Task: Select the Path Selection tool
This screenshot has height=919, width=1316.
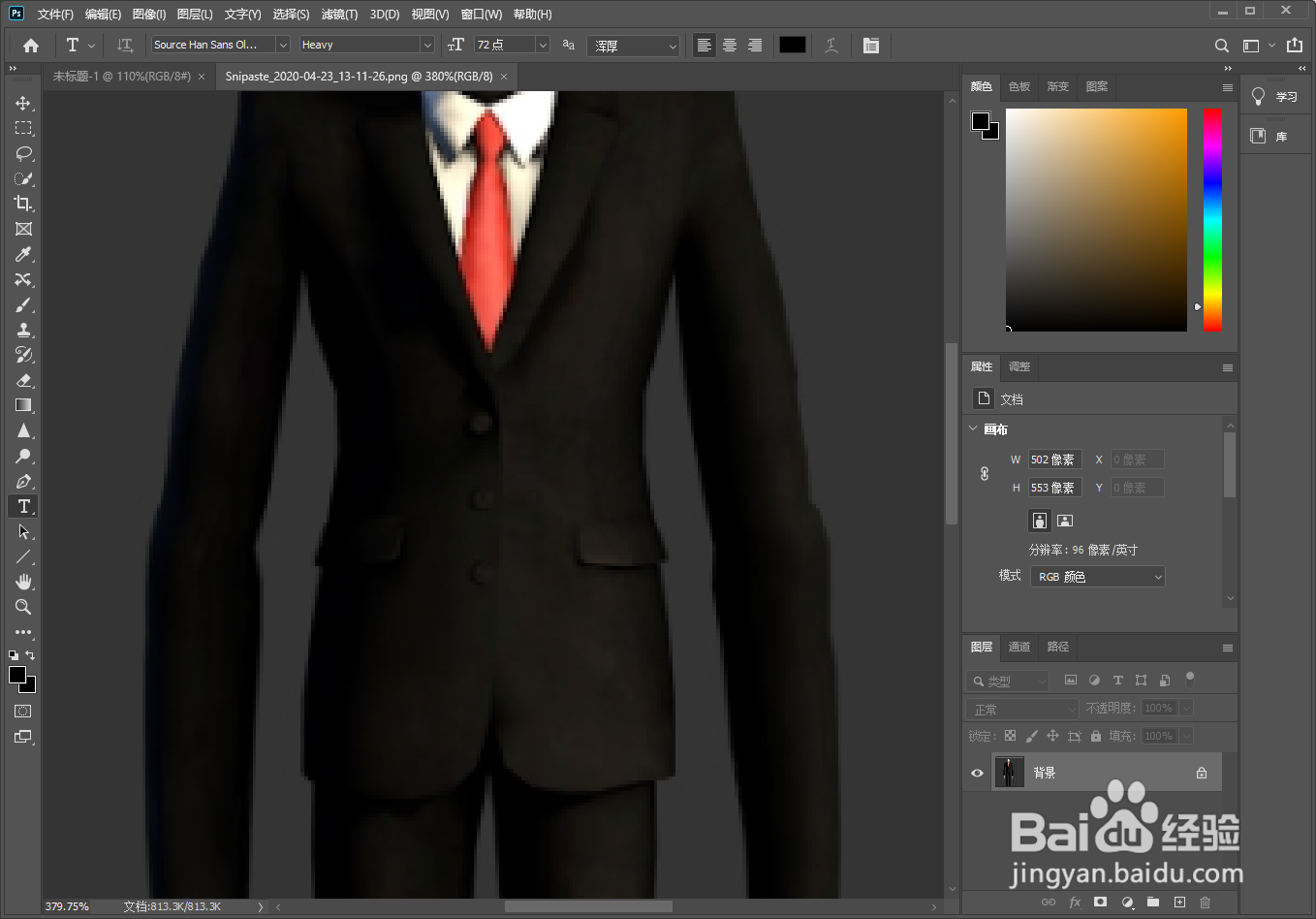Action: (x=23, y=531)
